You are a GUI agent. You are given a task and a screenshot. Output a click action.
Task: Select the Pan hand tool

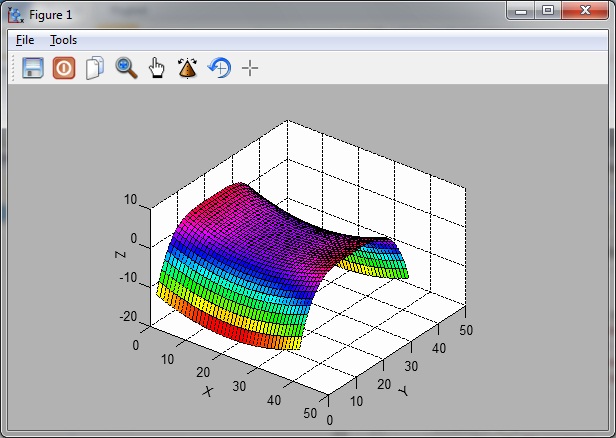coord(157,68)
